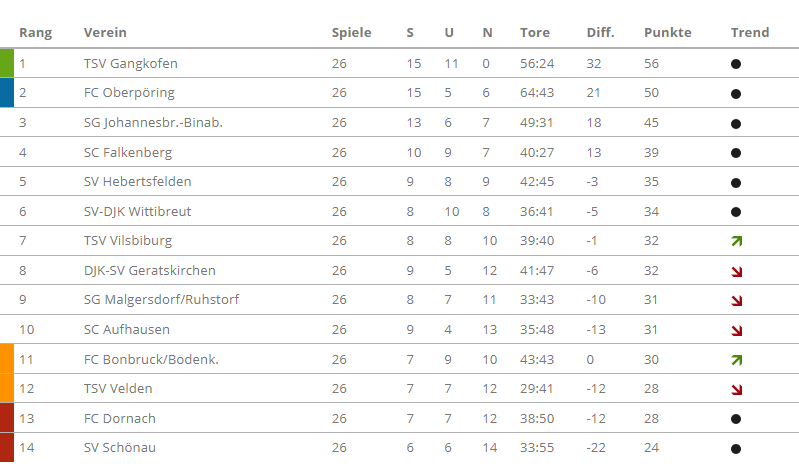
Task: Select the FC Dornach club name
Action: 120,419
